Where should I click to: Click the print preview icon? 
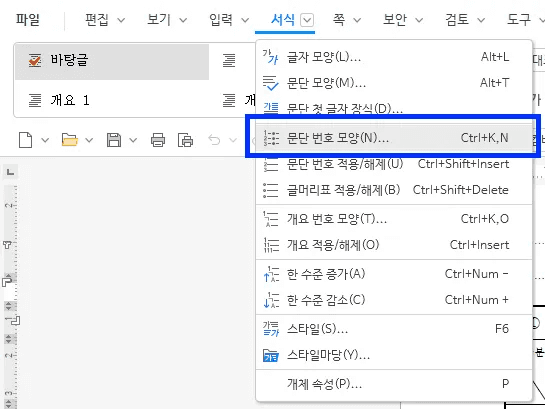[185, 140]
